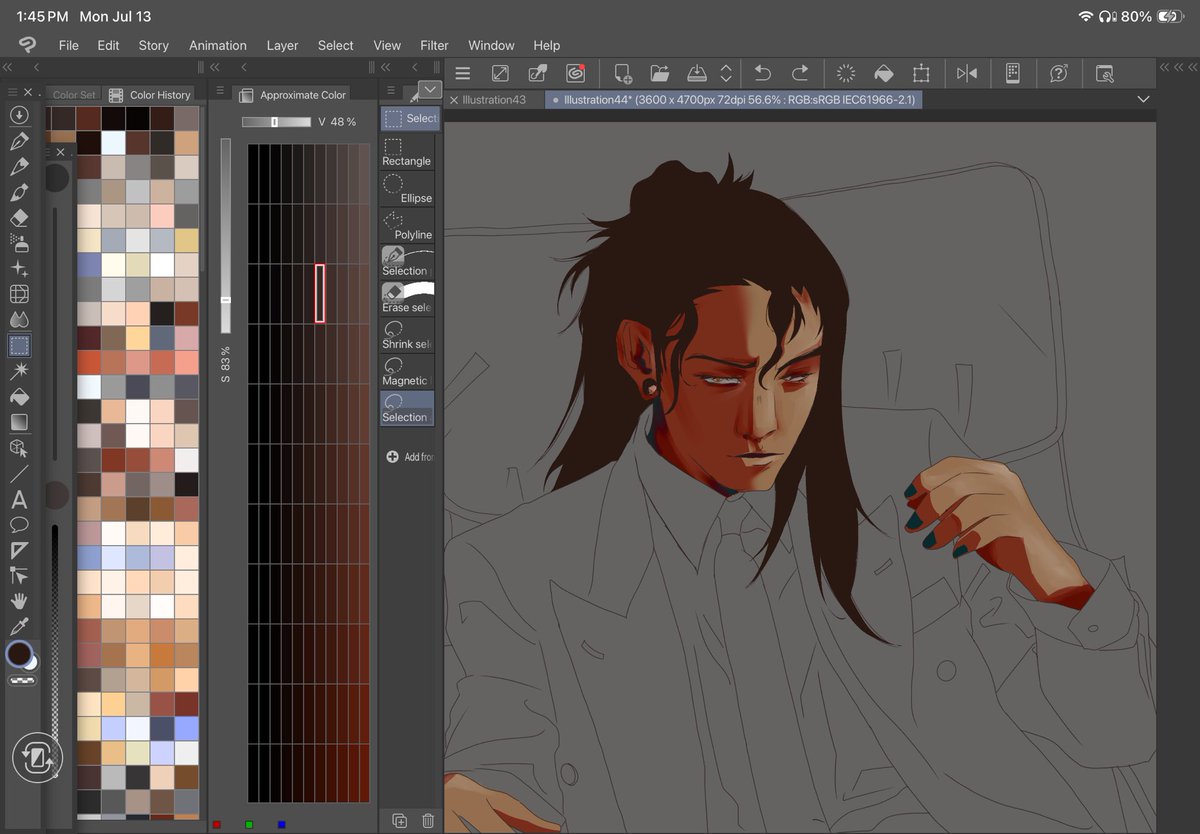Click the Redo arrow in command bar
The height and width of the screenshot is (834, 1200).
point(799,73)
